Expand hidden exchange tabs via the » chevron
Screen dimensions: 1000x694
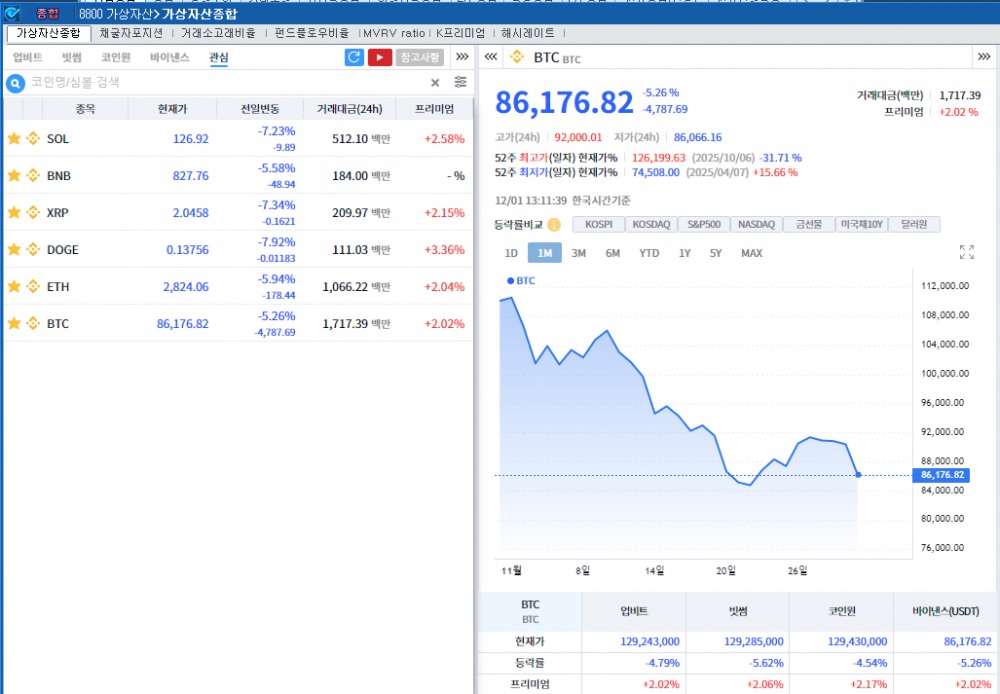(461, 57)
